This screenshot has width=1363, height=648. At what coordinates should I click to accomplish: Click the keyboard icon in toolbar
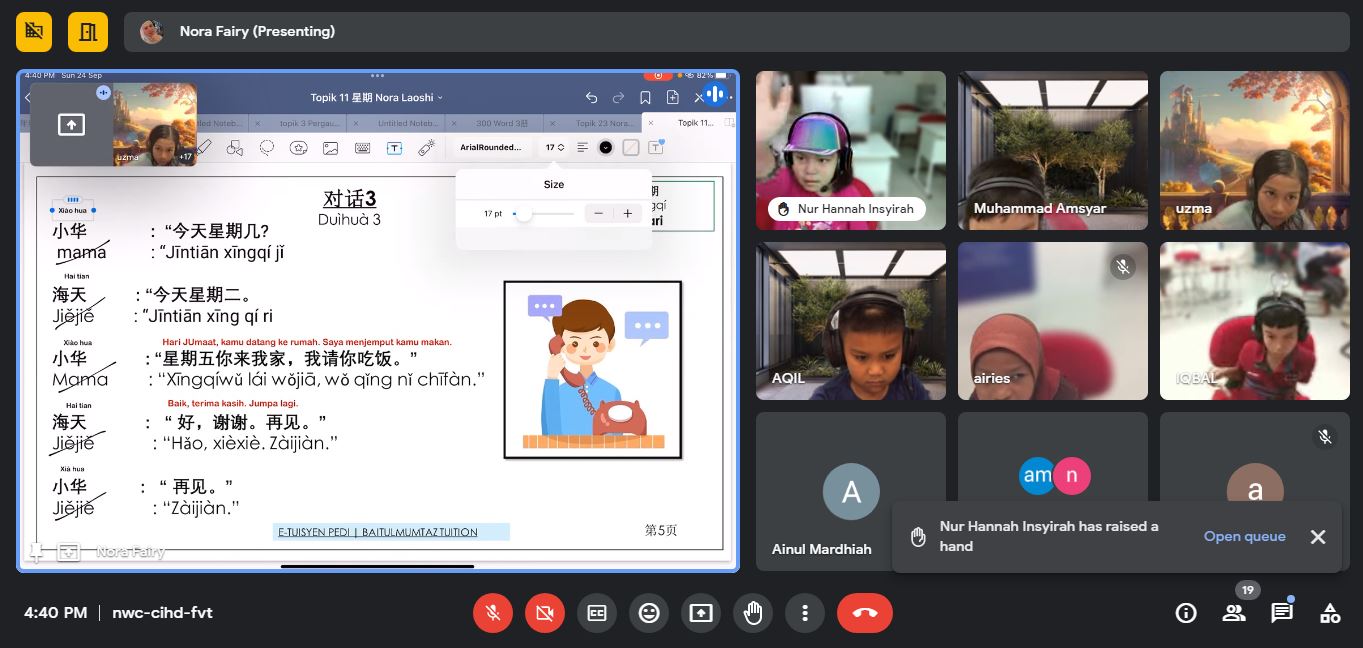pyautogui.click(x=362, y=147)
